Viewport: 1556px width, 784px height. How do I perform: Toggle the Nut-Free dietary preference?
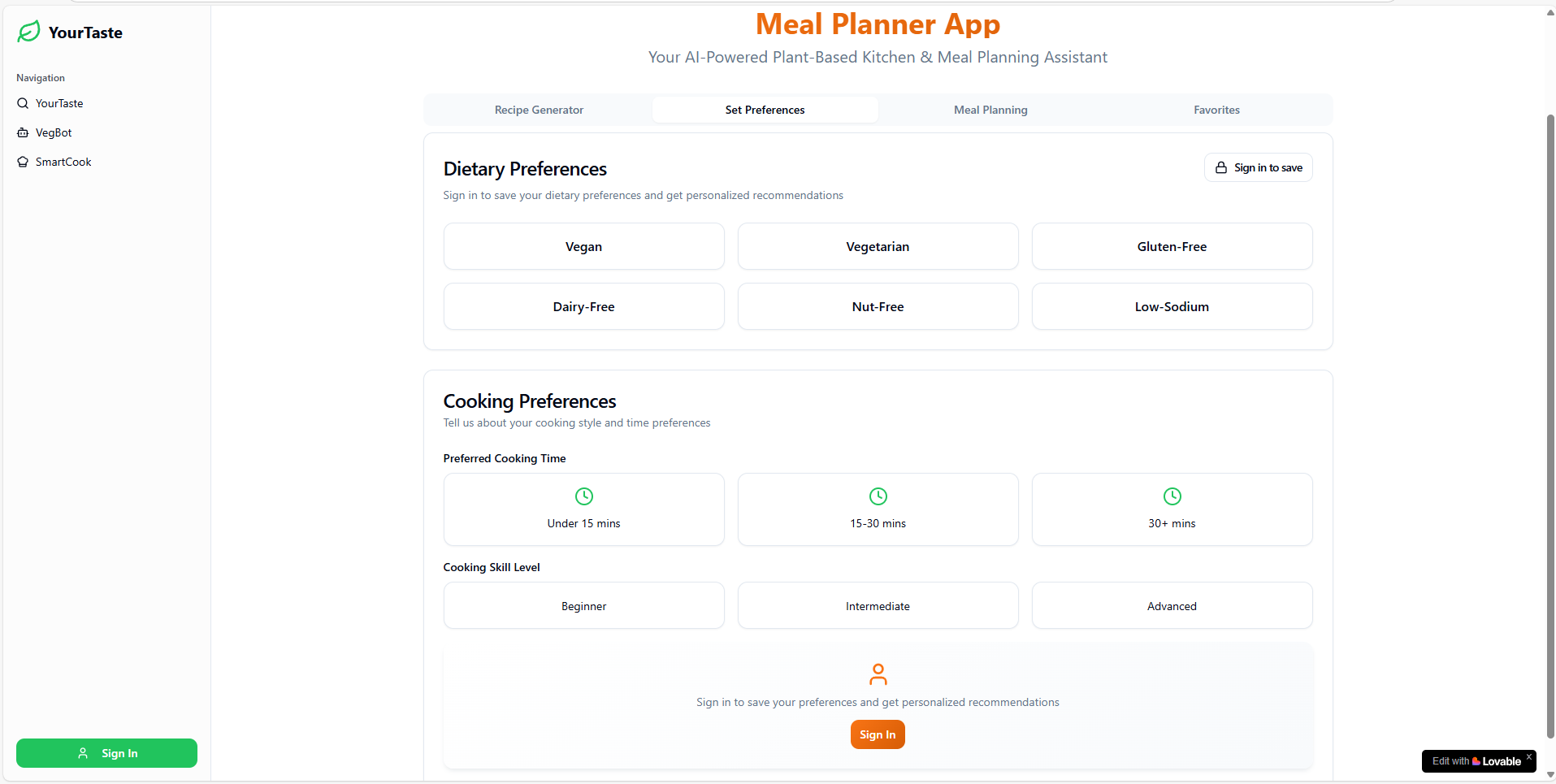pyautogui.click(x=878, y=306)
